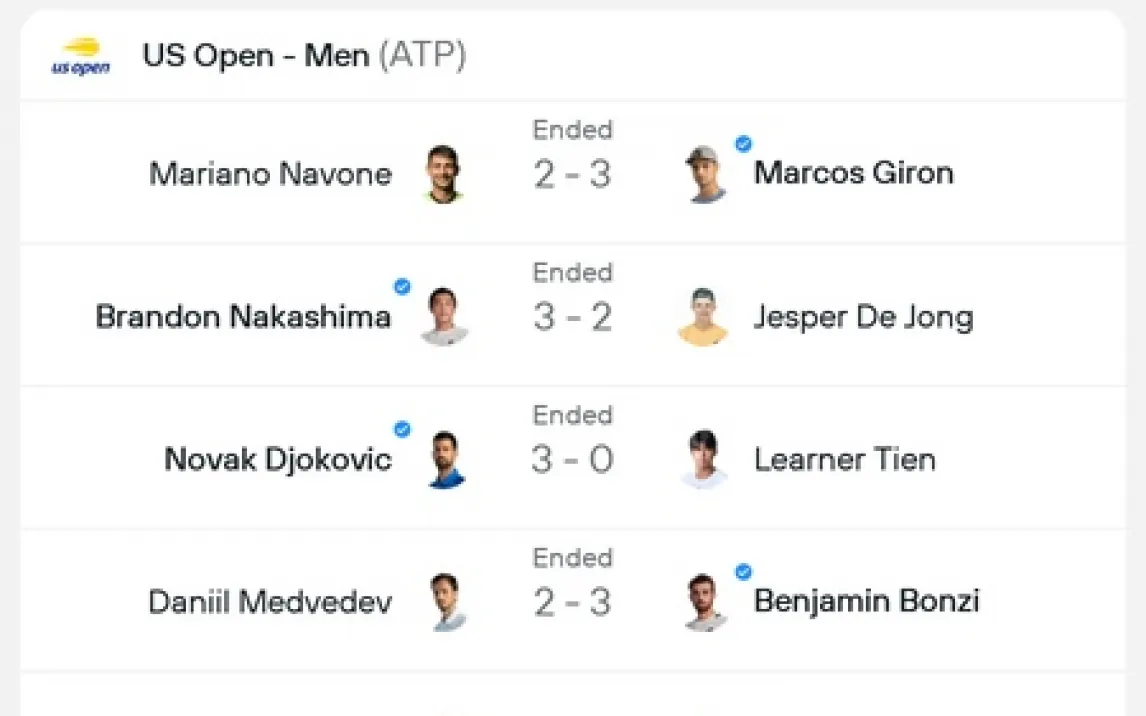The height and width of the screenshot is (716, 1146).
Task: Open the Navone vs Giron 2 - 3 score
Action: 572,175
